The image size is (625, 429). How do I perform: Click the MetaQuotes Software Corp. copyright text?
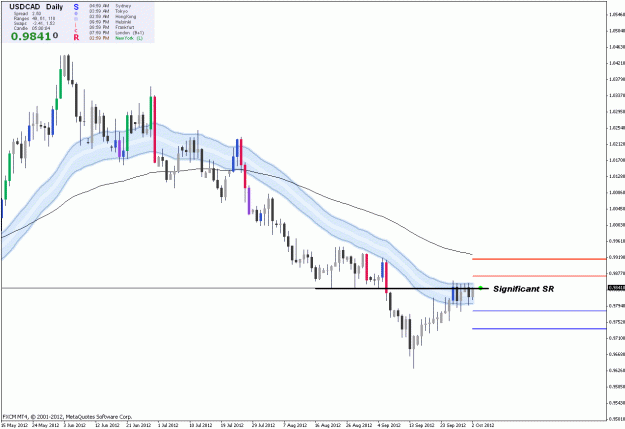pos(67,417)
